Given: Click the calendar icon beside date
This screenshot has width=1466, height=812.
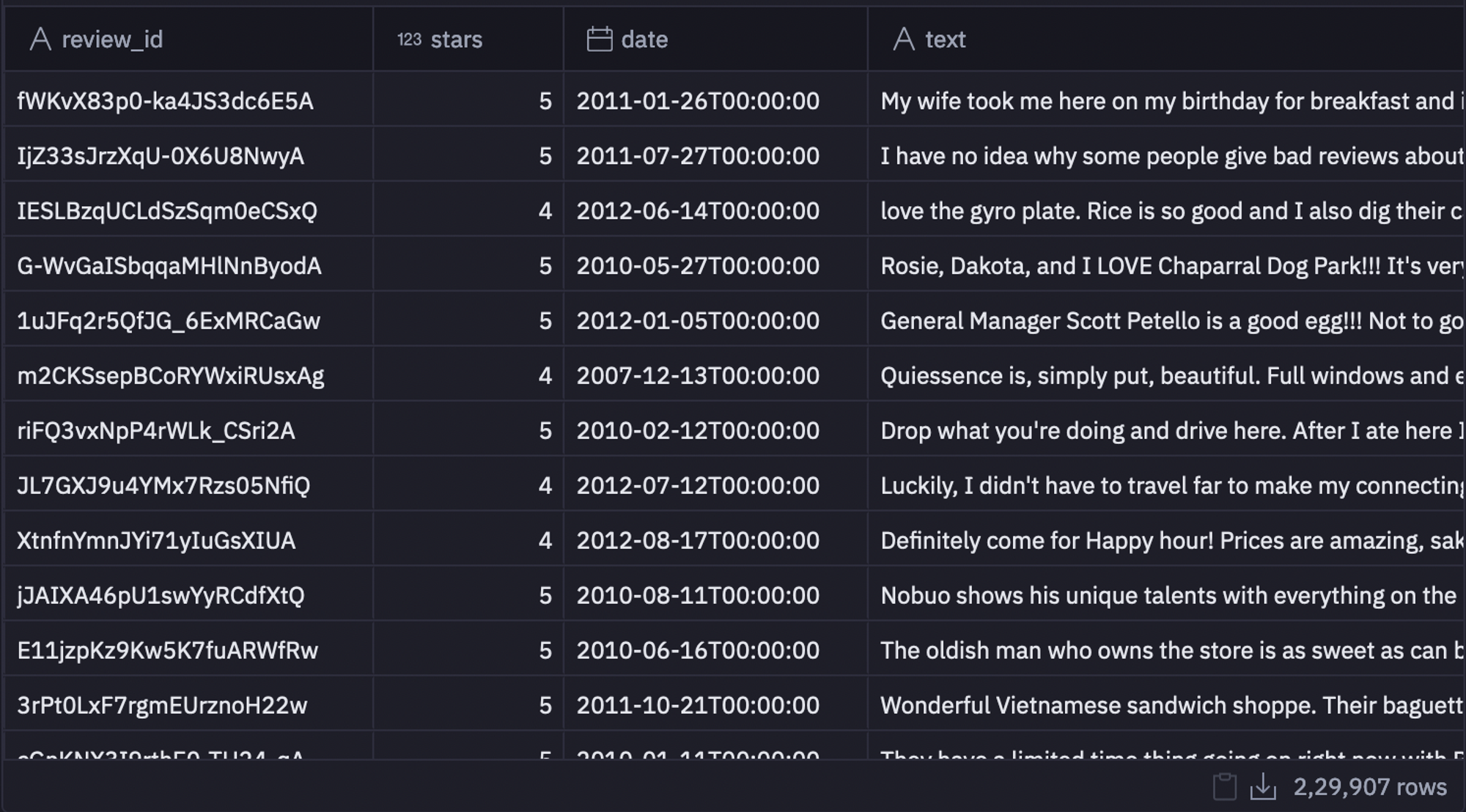Looking at the screenshot, I should tap(599, 39).
